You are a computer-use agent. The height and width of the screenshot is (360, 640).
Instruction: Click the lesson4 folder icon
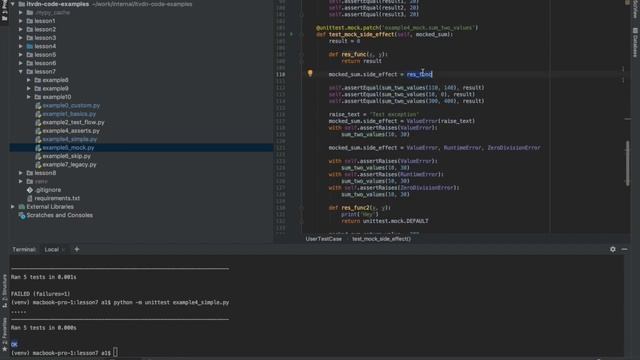[x=30, y=46]
